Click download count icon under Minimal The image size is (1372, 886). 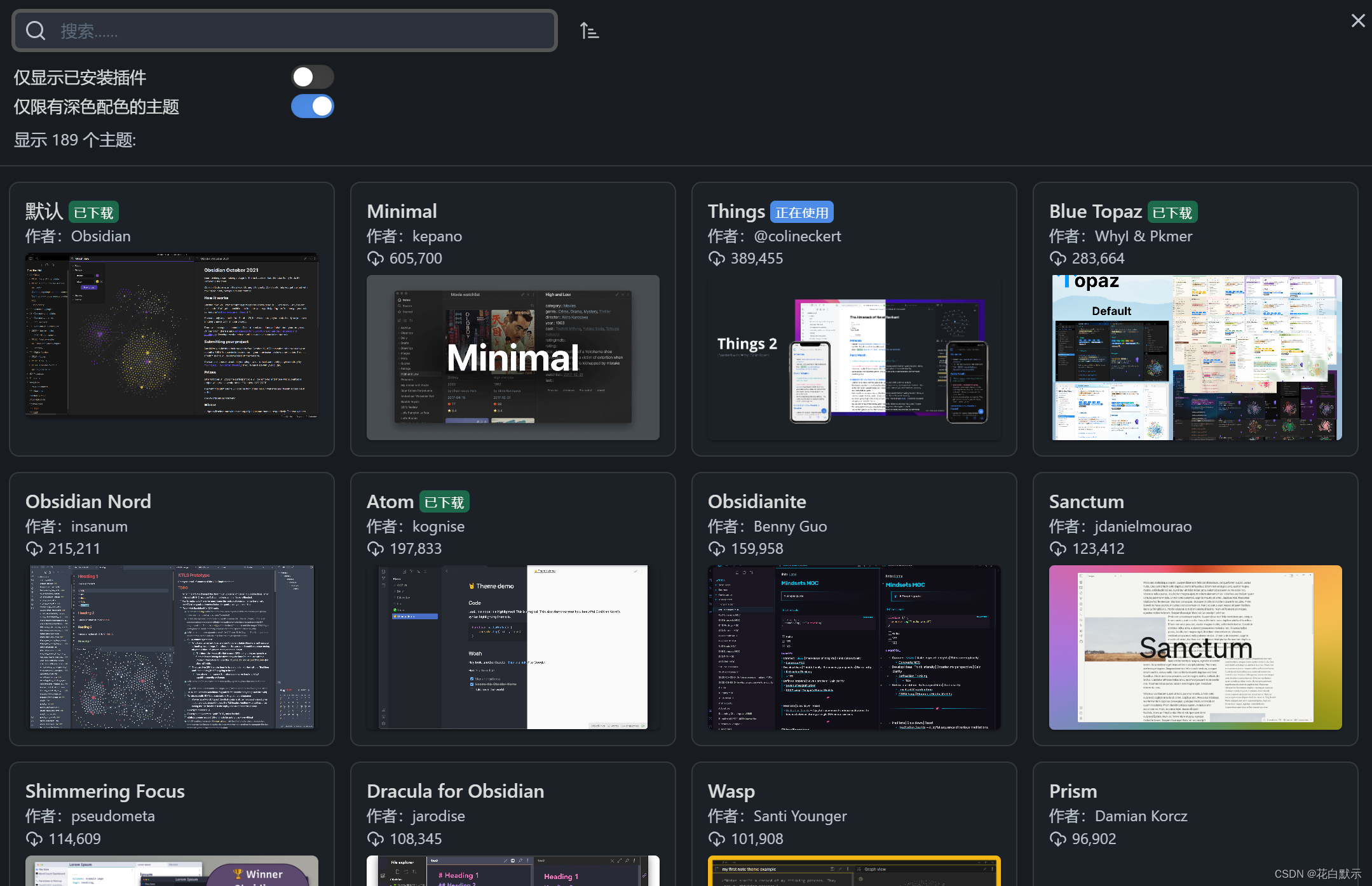click(x=375, y=258)
